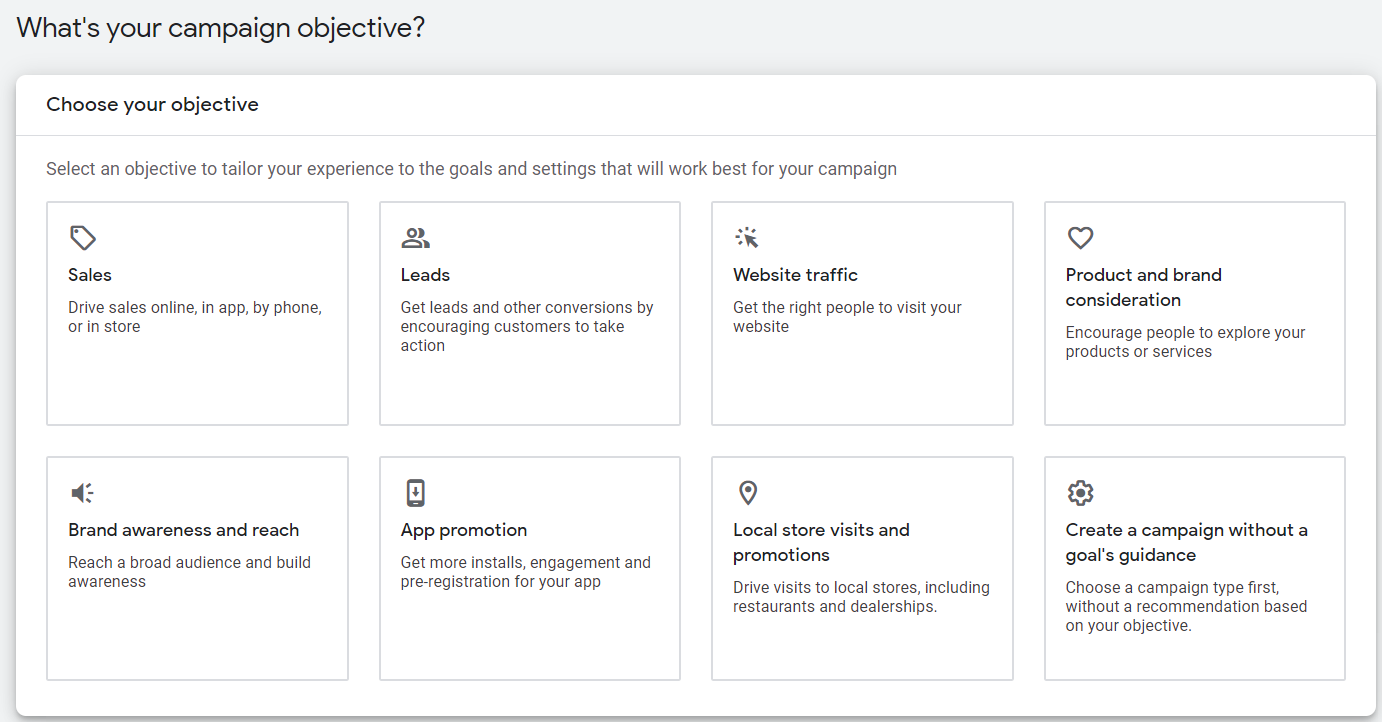Click the gear icon for no-goal campaign
Screen dimensions: 1382x722
point(1080,493)
